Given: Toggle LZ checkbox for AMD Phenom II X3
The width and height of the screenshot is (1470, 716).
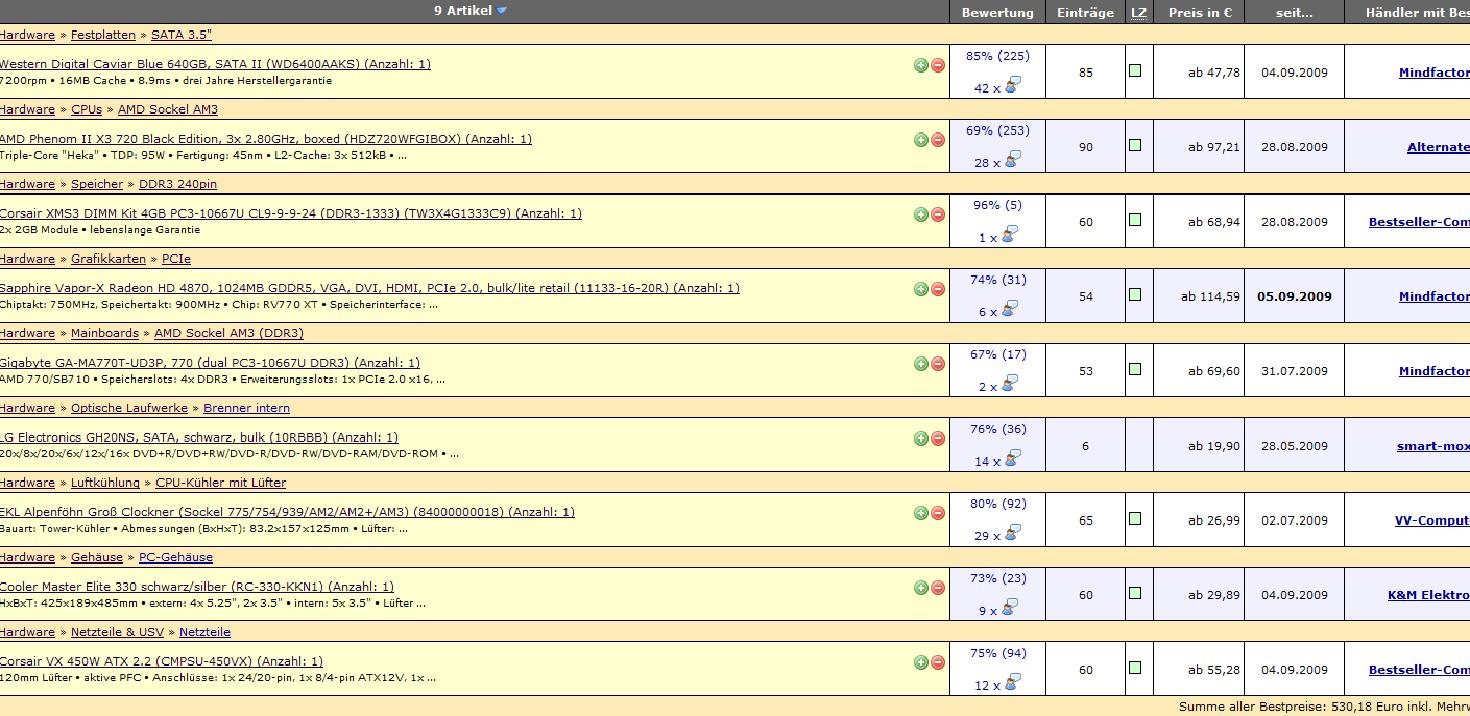Looking at the screenshot, I should coord(1135,145).
